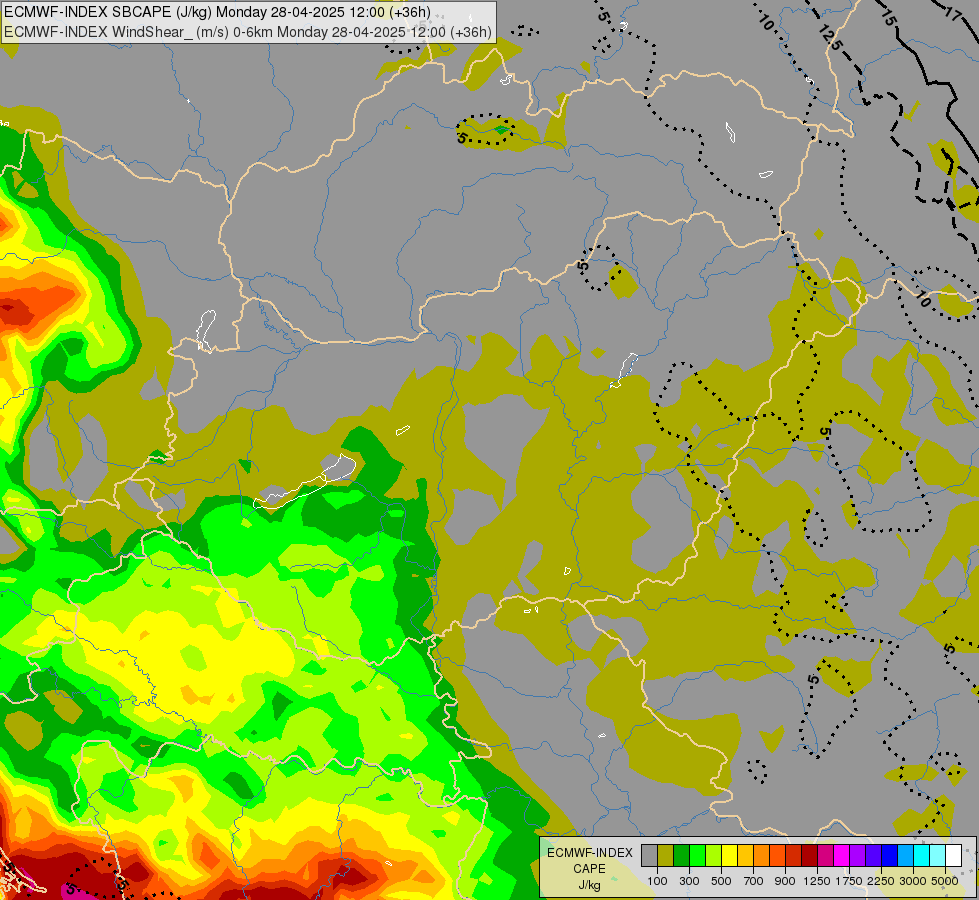Click the 3000 legend value
The width and height of the screenshot is (979, 900).
point(913,881)
